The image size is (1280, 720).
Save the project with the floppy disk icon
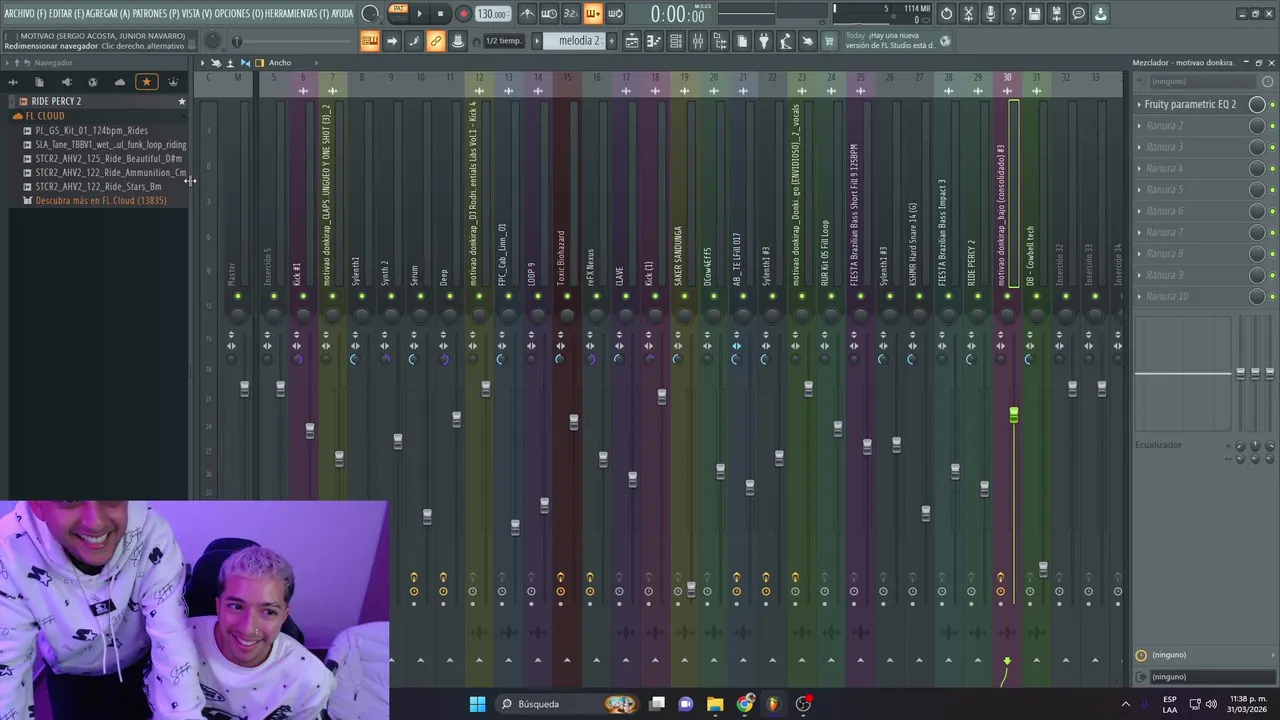(x=1034, y=14)
